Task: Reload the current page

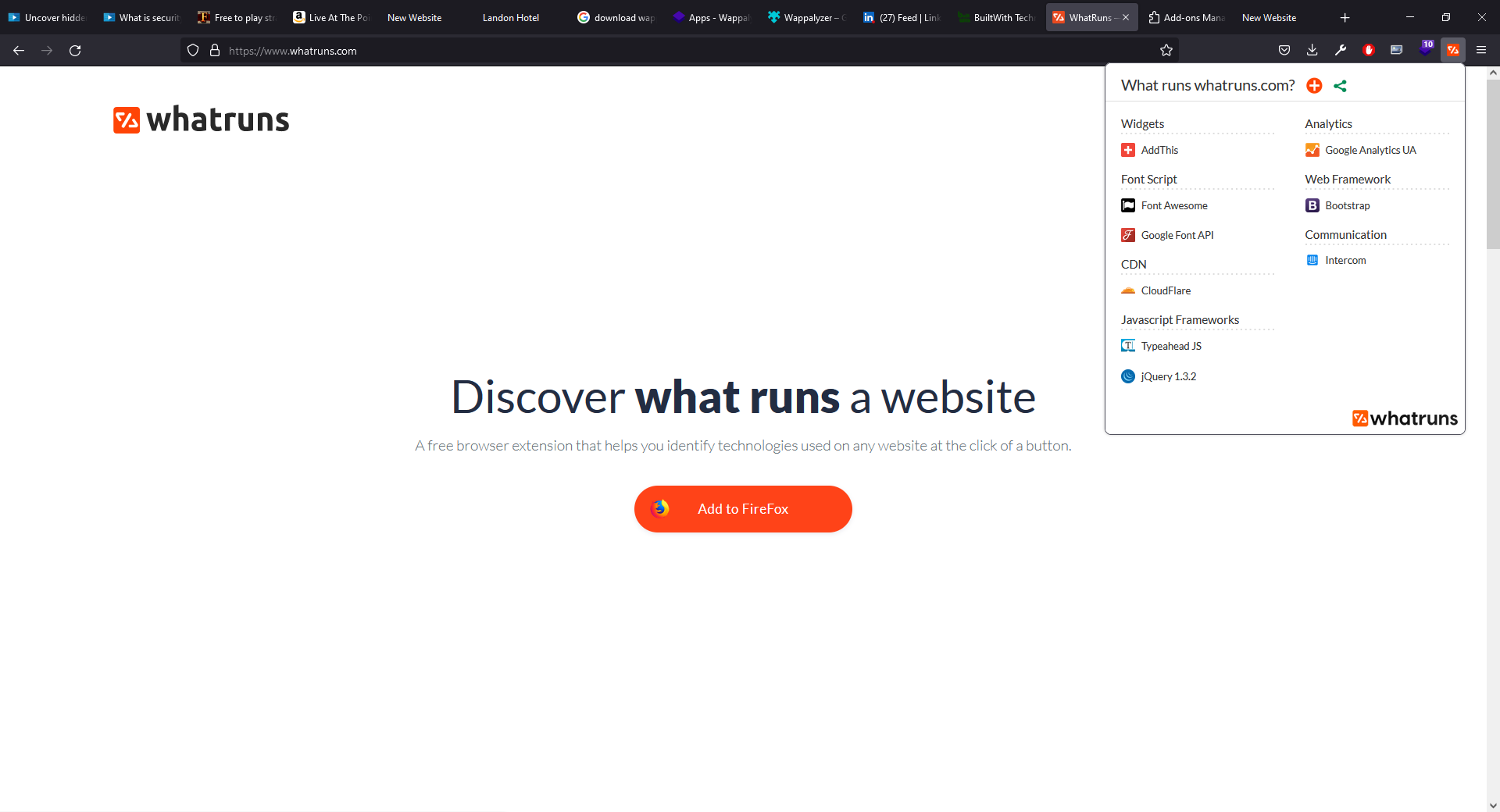Action: tap(75, 51)
